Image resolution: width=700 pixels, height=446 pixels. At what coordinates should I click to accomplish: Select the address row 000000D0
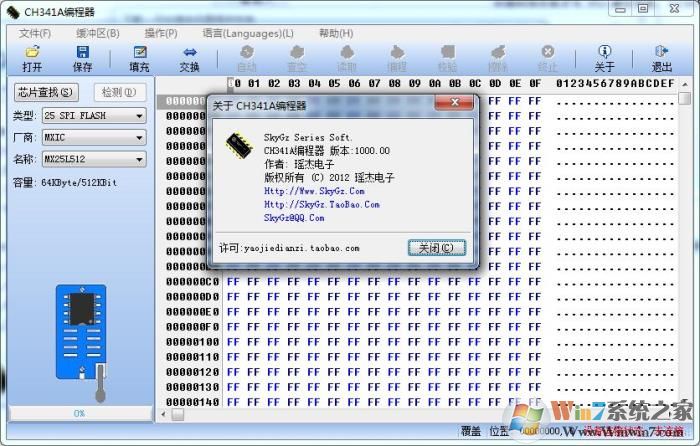coord(192,297)
